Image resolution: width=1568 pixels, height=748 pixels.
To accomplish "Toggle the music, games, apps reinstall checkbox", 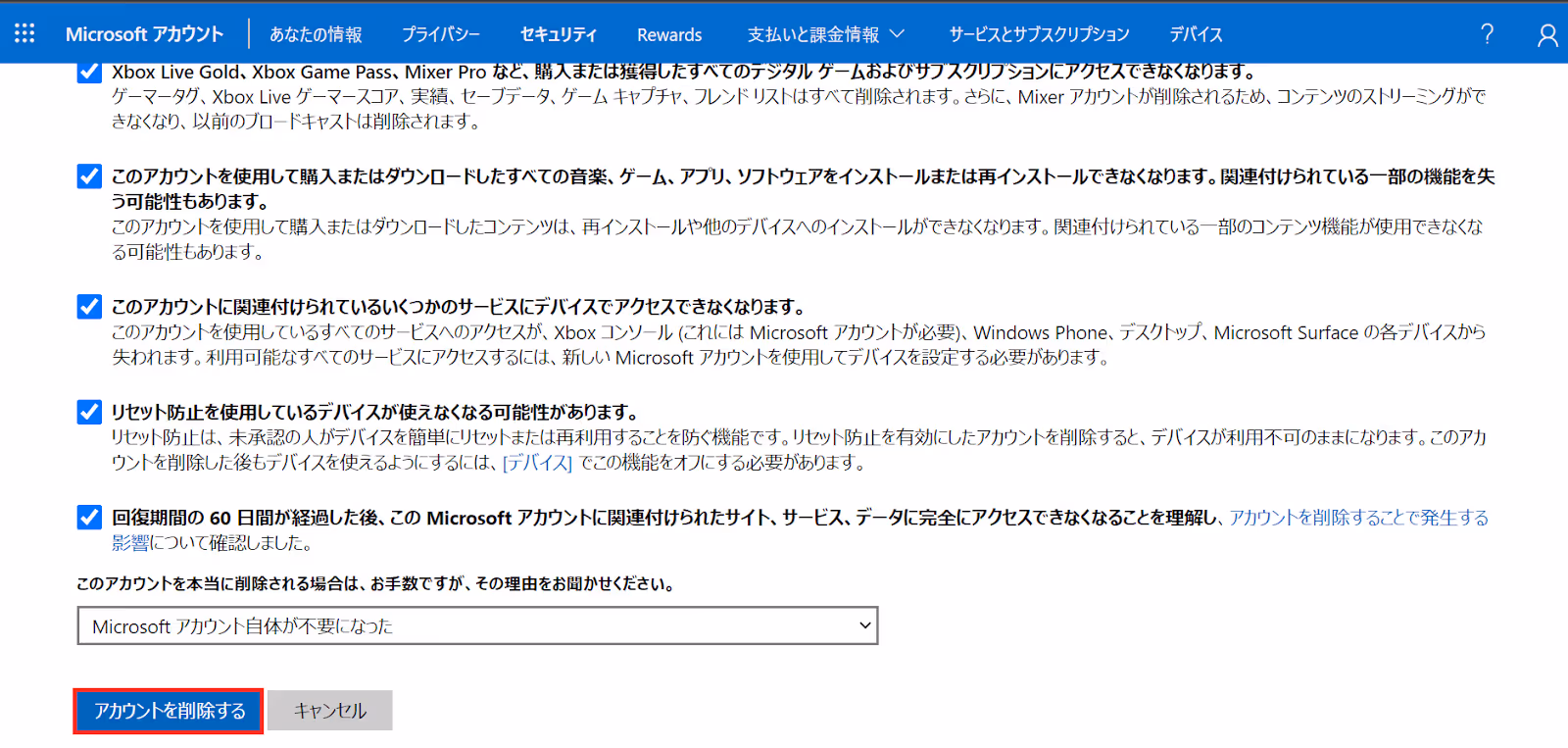I will [89, 176].
